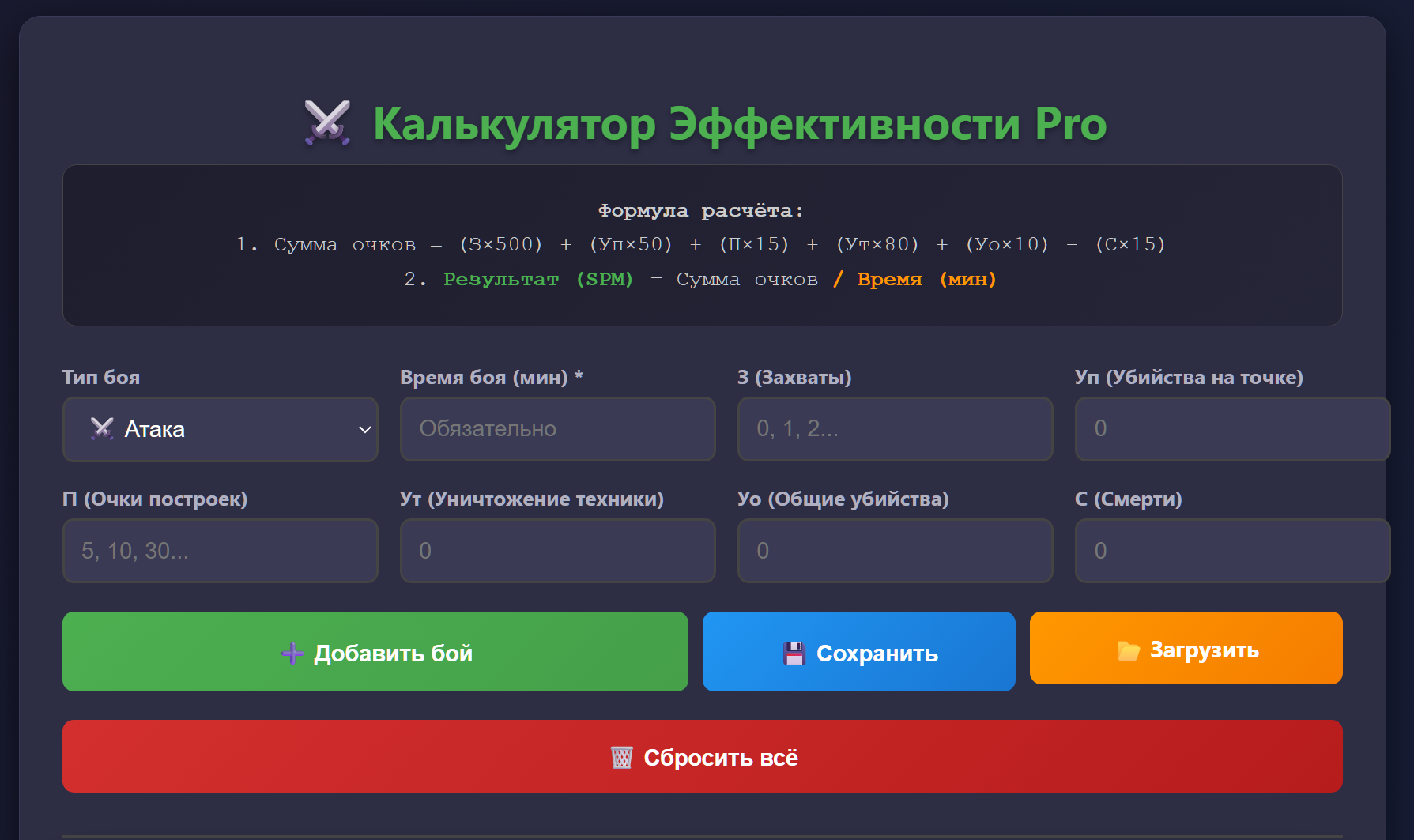Click the crossed swords icon in the title
The width and height of the screenshot is (1414, 840).
[327, 123]
